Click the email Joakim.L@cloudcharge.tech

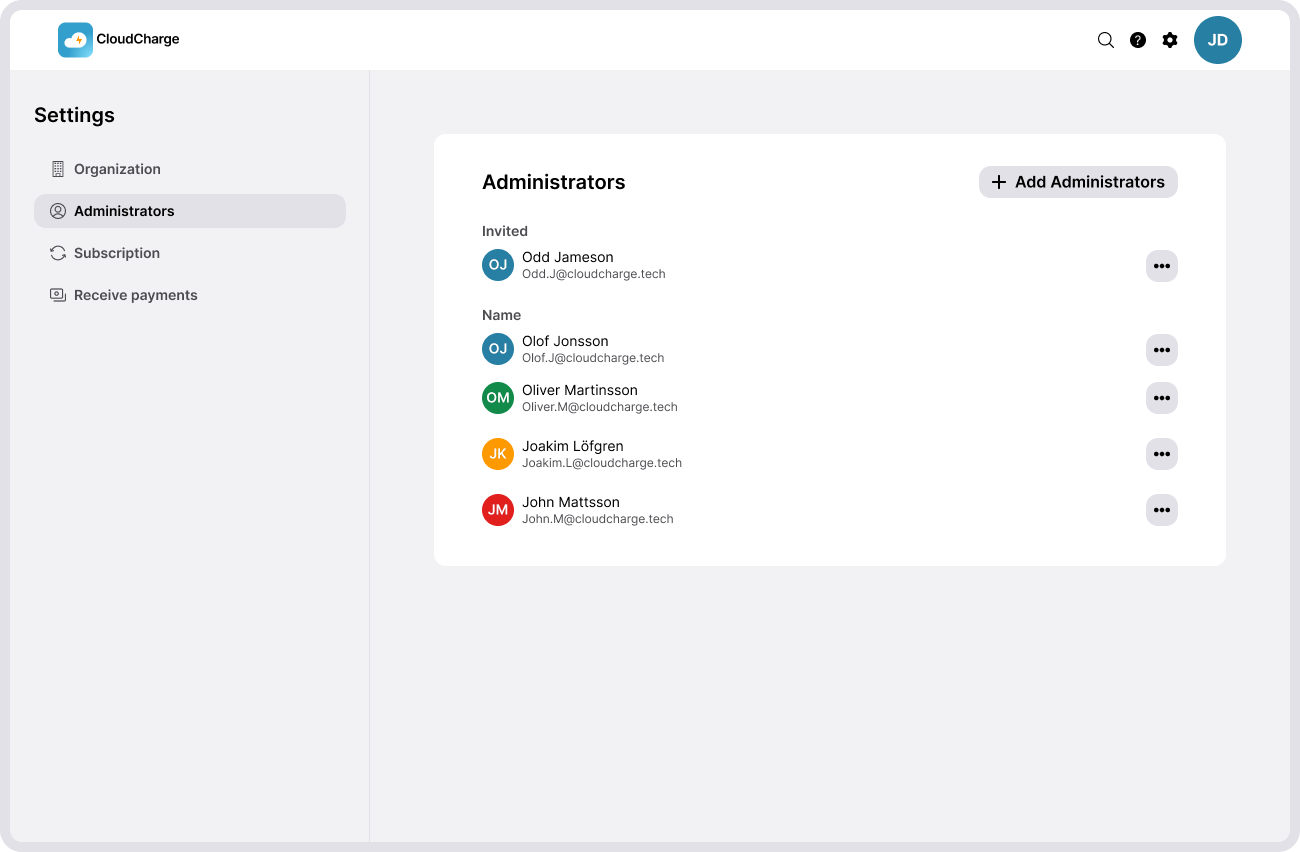tap(602, 463)
